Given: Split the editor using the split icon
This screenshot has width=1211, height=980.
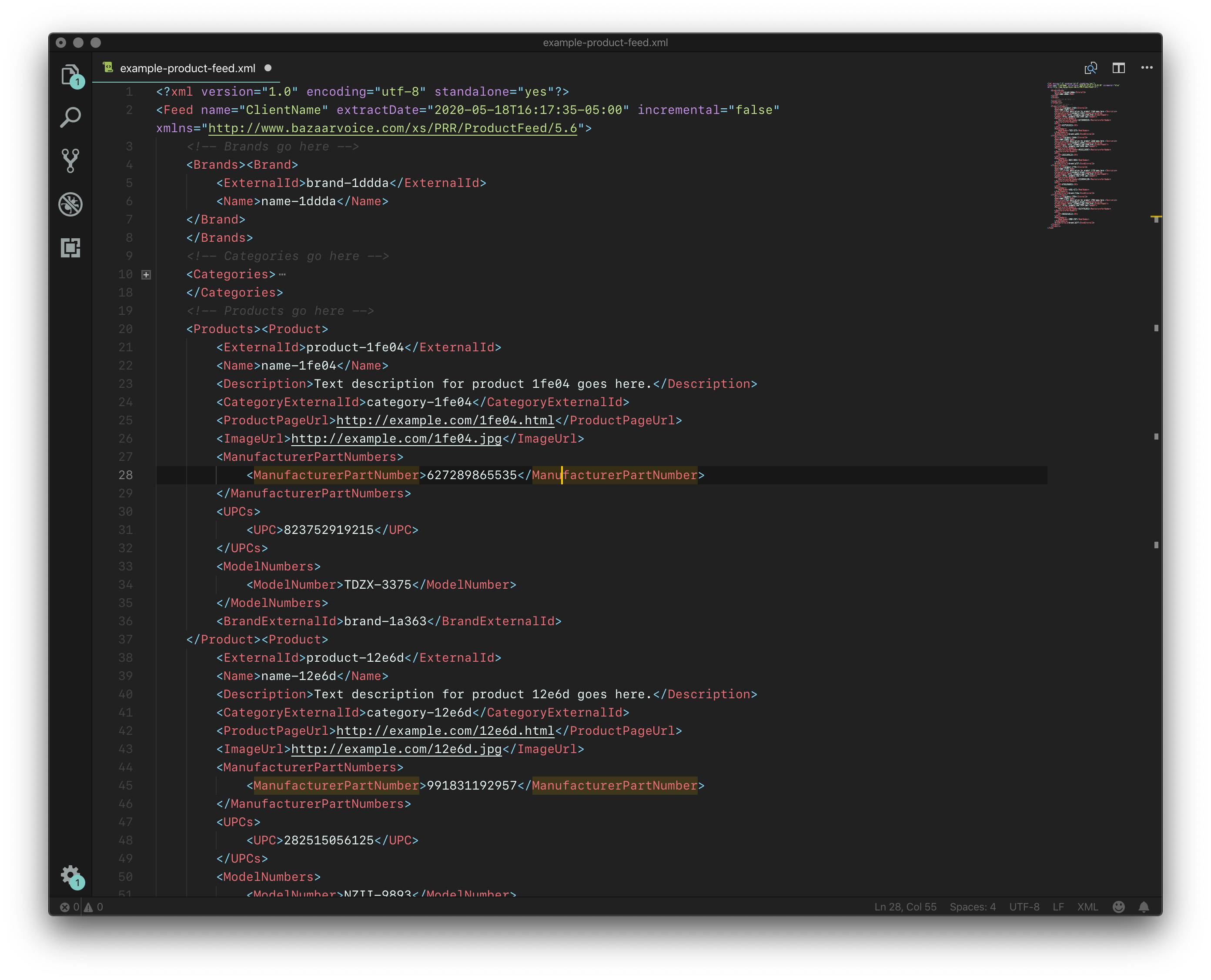Looking at the screenshot, I should [1119, 67].
